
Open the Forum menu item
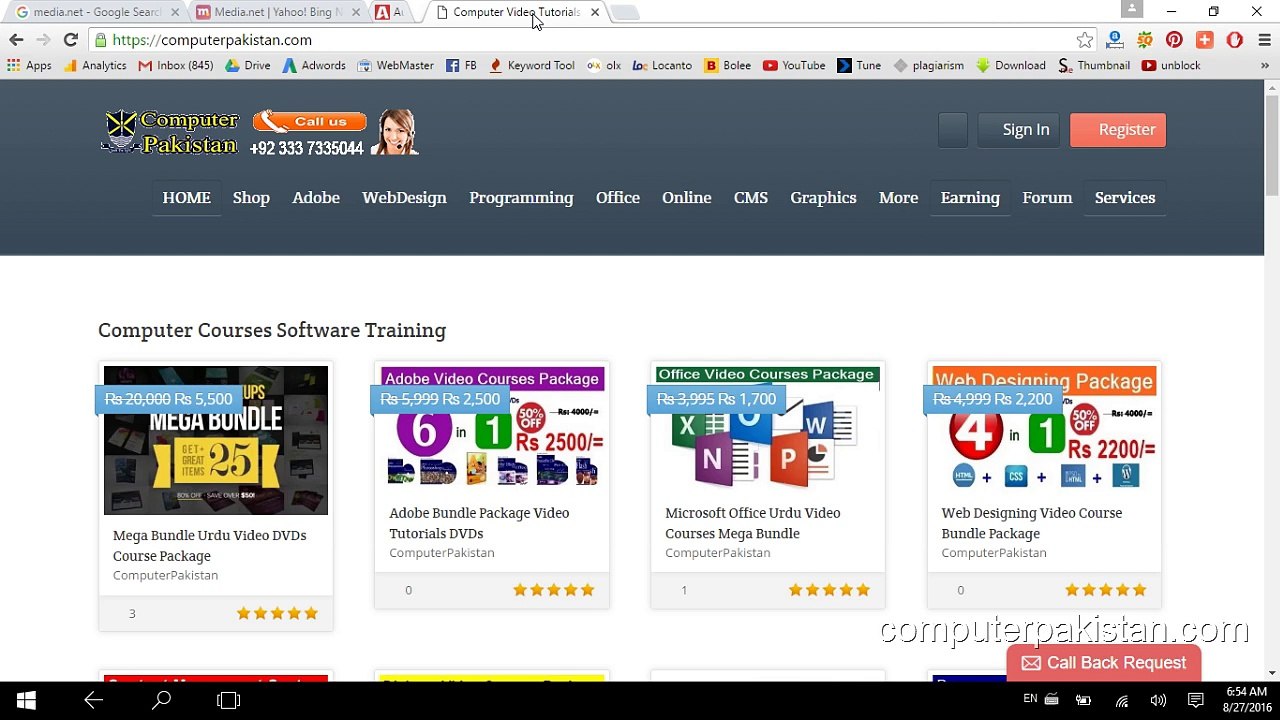(1047, 197)
